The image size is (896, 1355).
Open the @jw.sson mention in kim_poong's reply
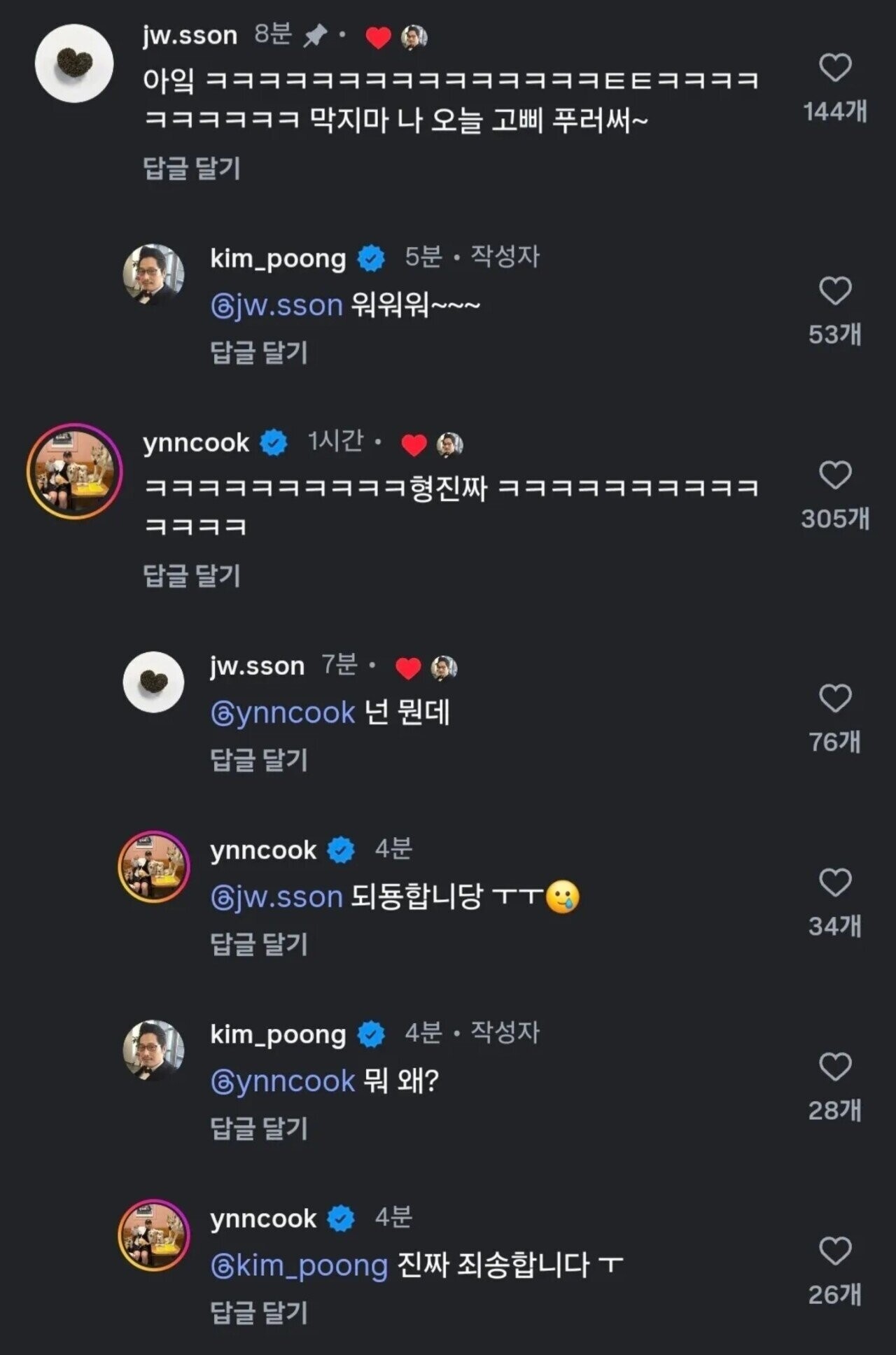[x=276, y=307]
